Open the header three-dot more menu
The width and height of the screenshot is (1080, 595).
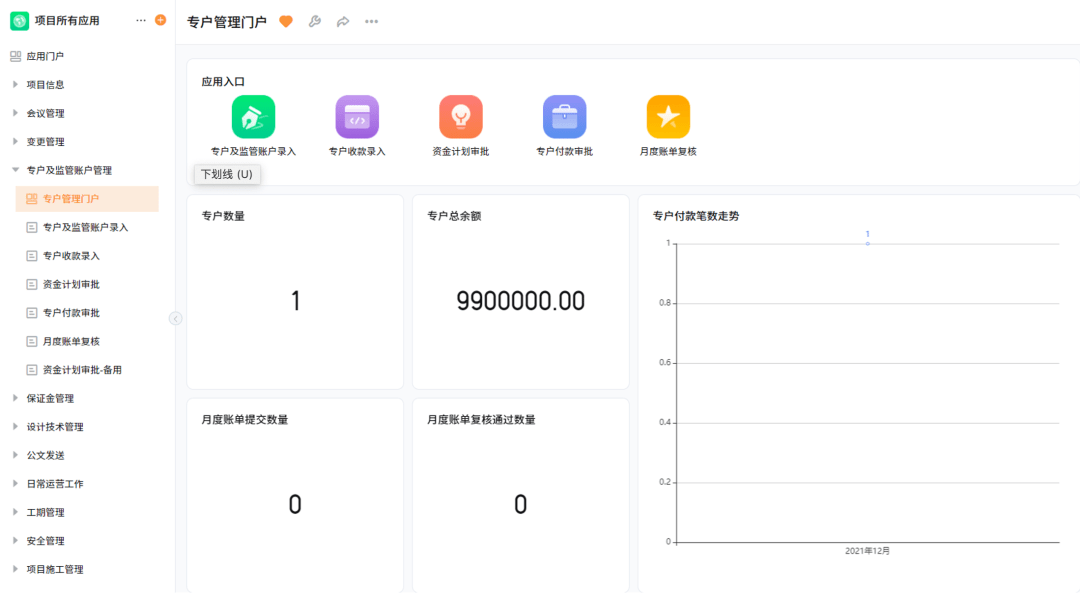tap(372, 22)
